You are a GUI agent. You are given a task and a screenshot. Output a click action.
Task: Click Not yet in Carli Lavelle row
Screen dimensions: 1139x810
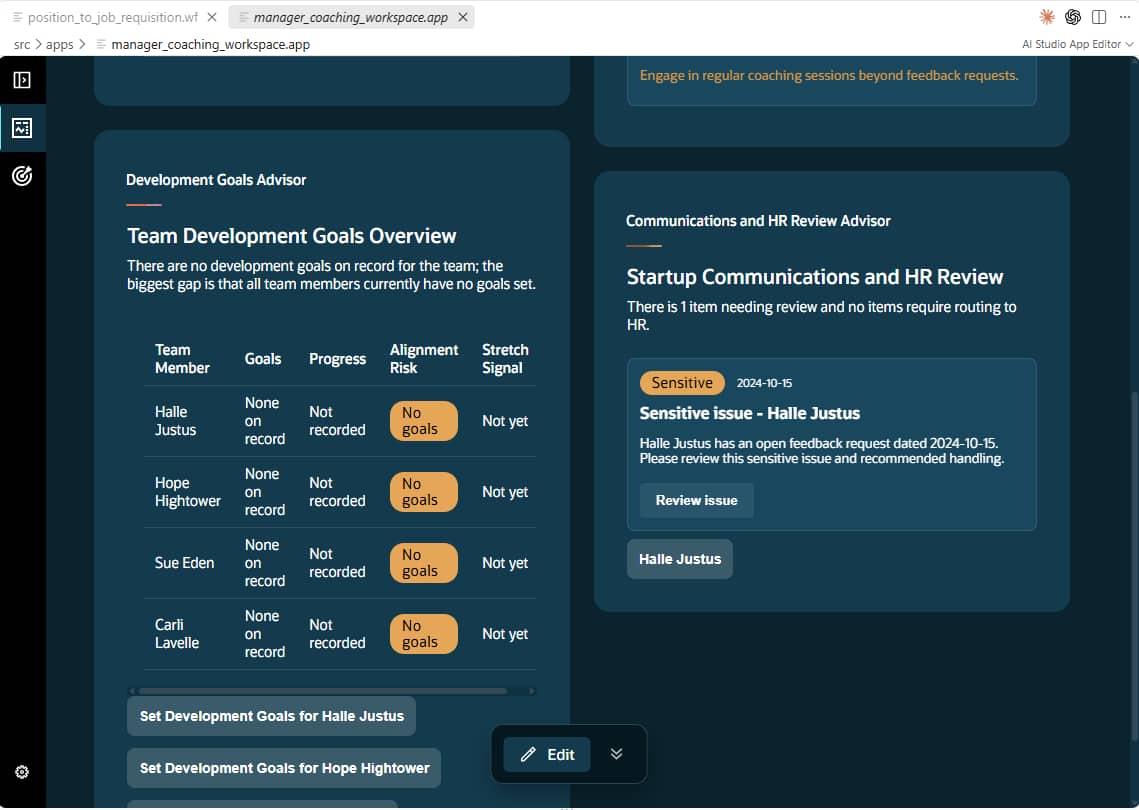point(505,634)
